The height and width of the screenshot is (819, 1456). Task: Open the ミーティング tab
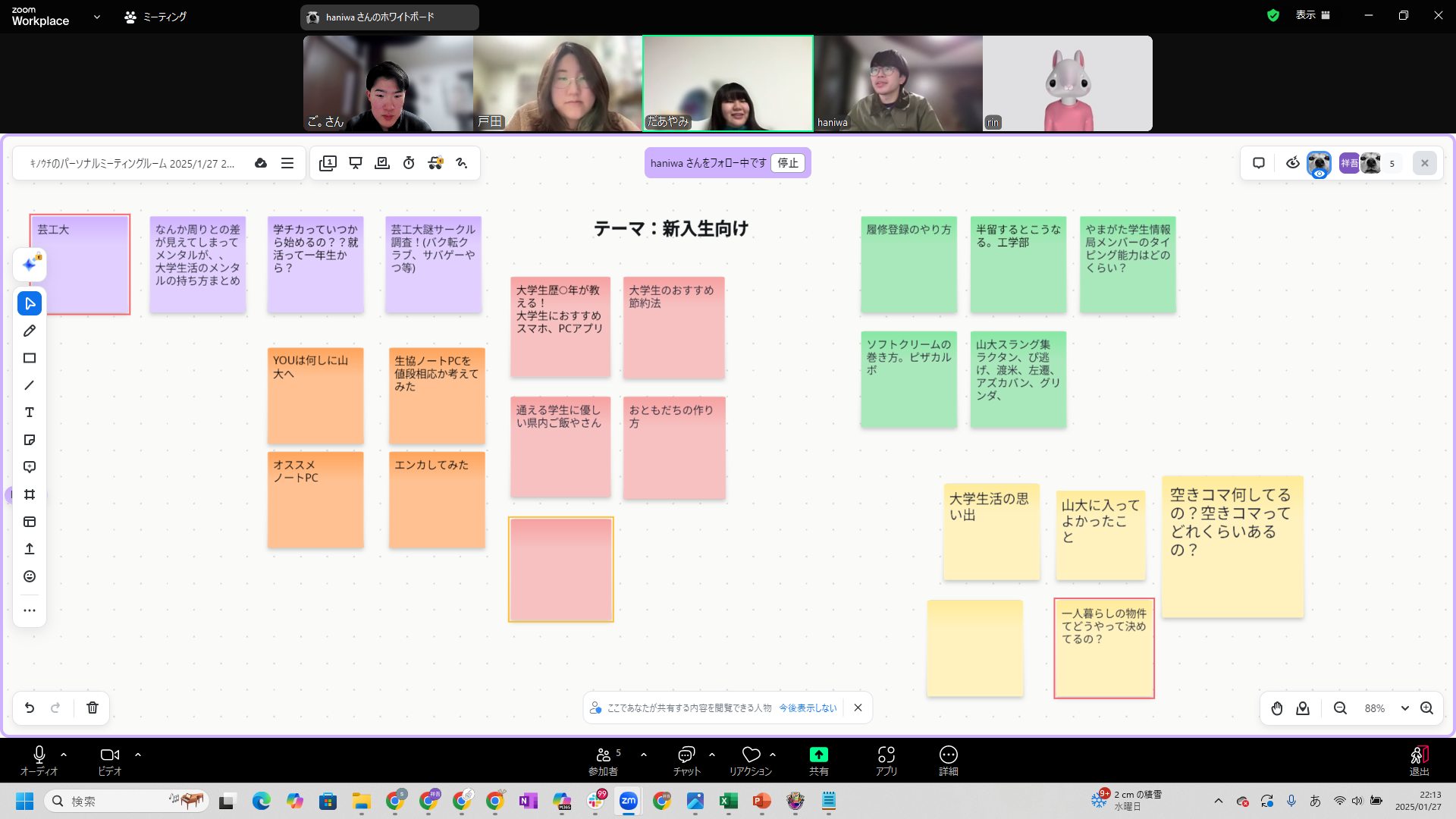click(x=156, y=17)
